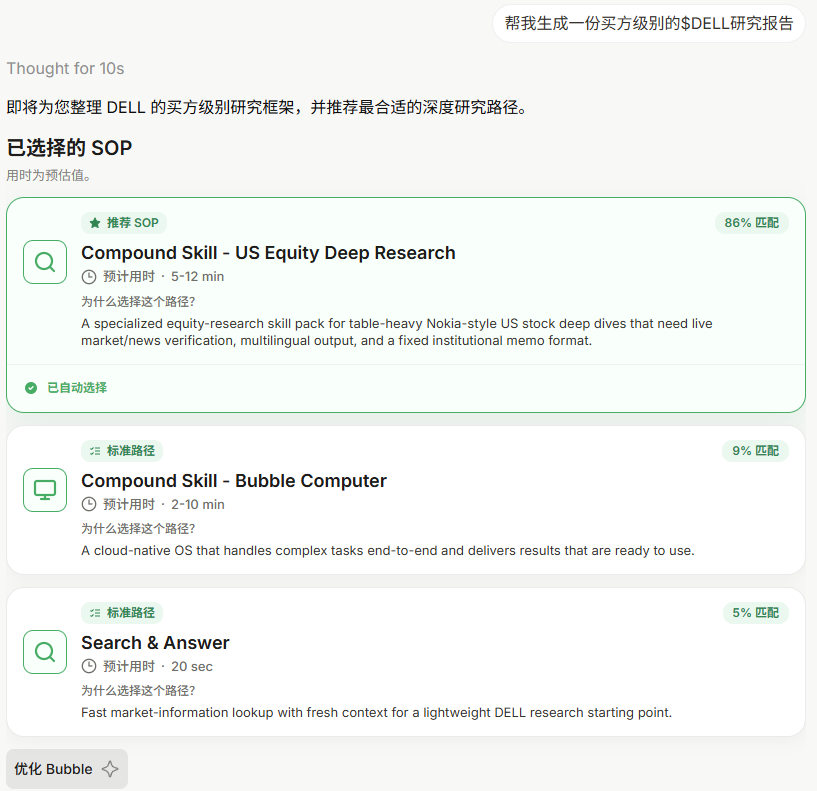The image size is (817, 791).
Task: Click the 即将为您整理 DELL intro sentence
Action: tap(267, 108)
